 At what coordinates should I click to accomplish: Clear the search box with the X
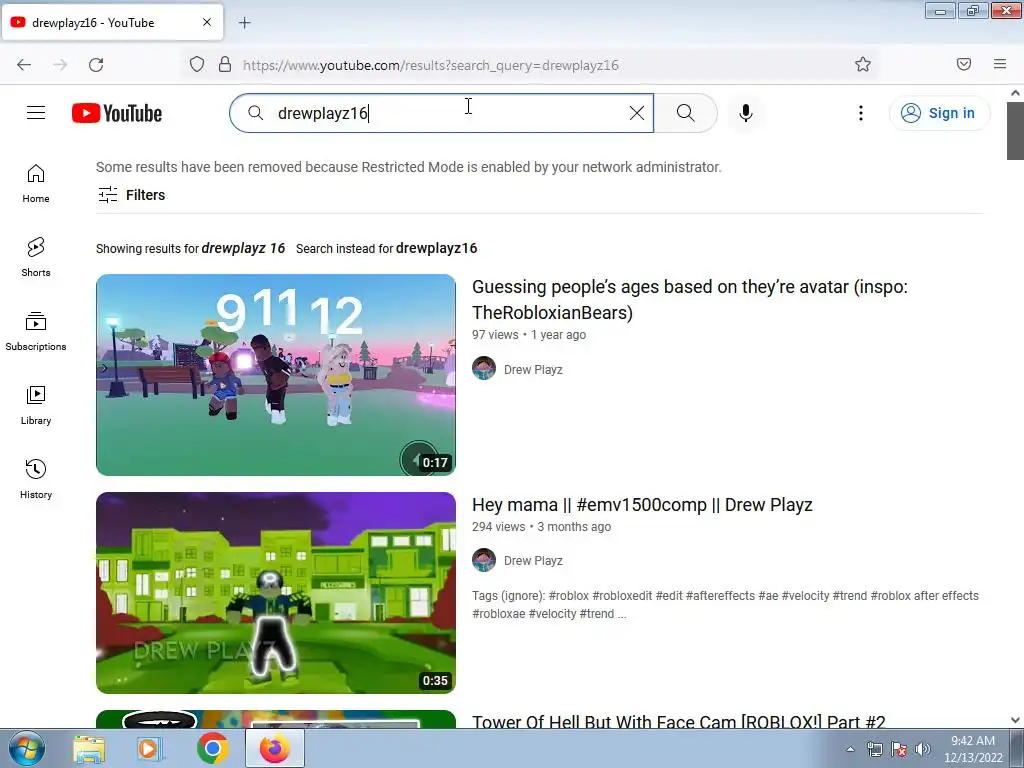click(637, 113)
